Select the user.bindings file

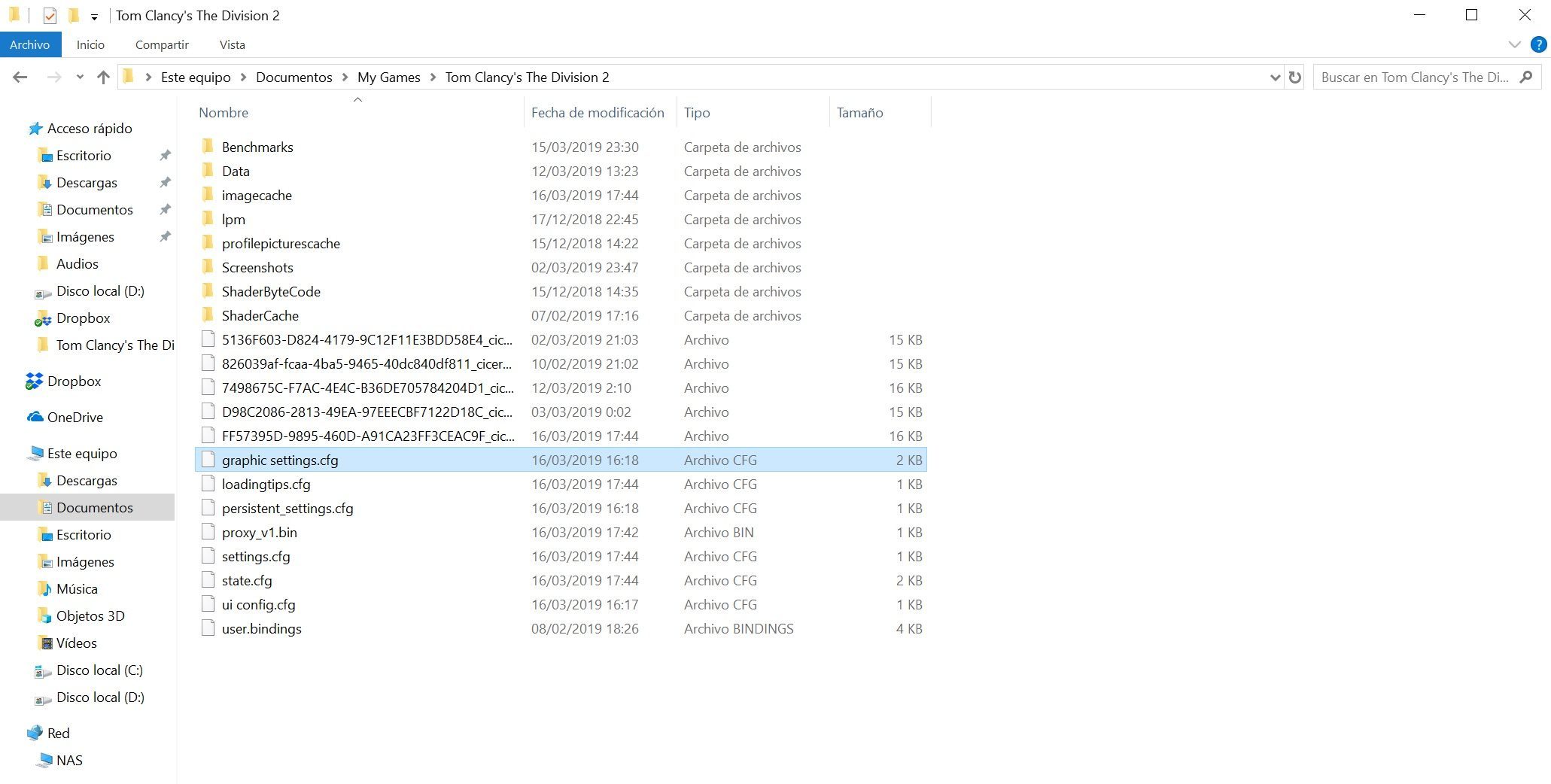(x=261, y=629)
